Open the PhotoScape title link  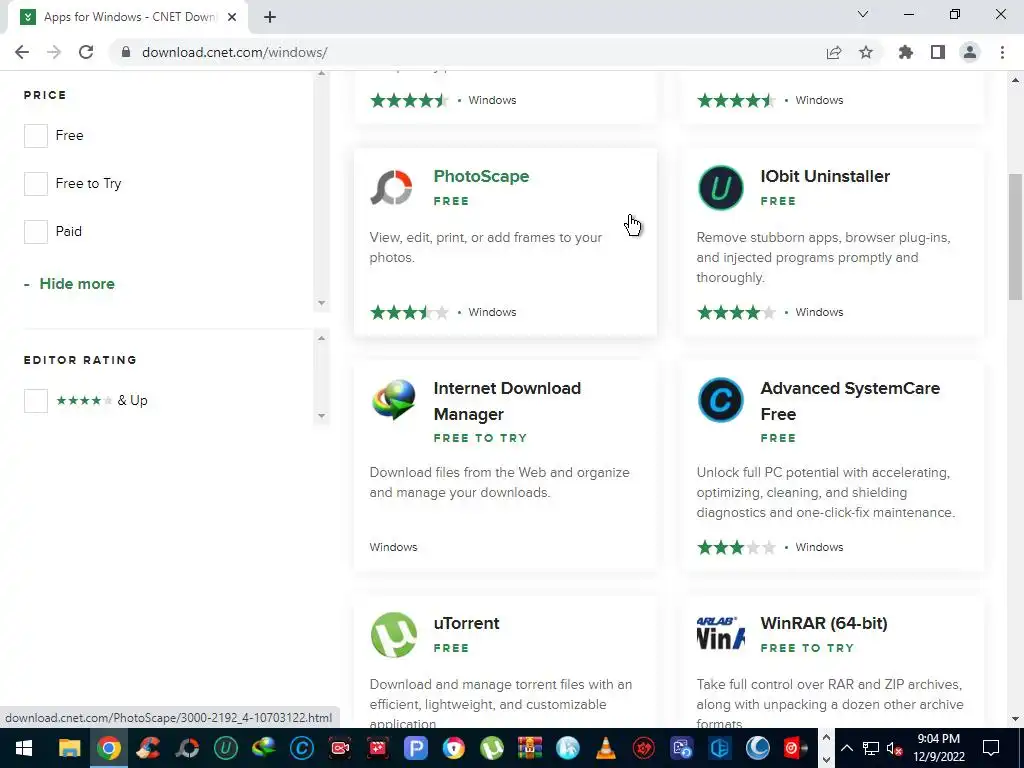(481, 176)
